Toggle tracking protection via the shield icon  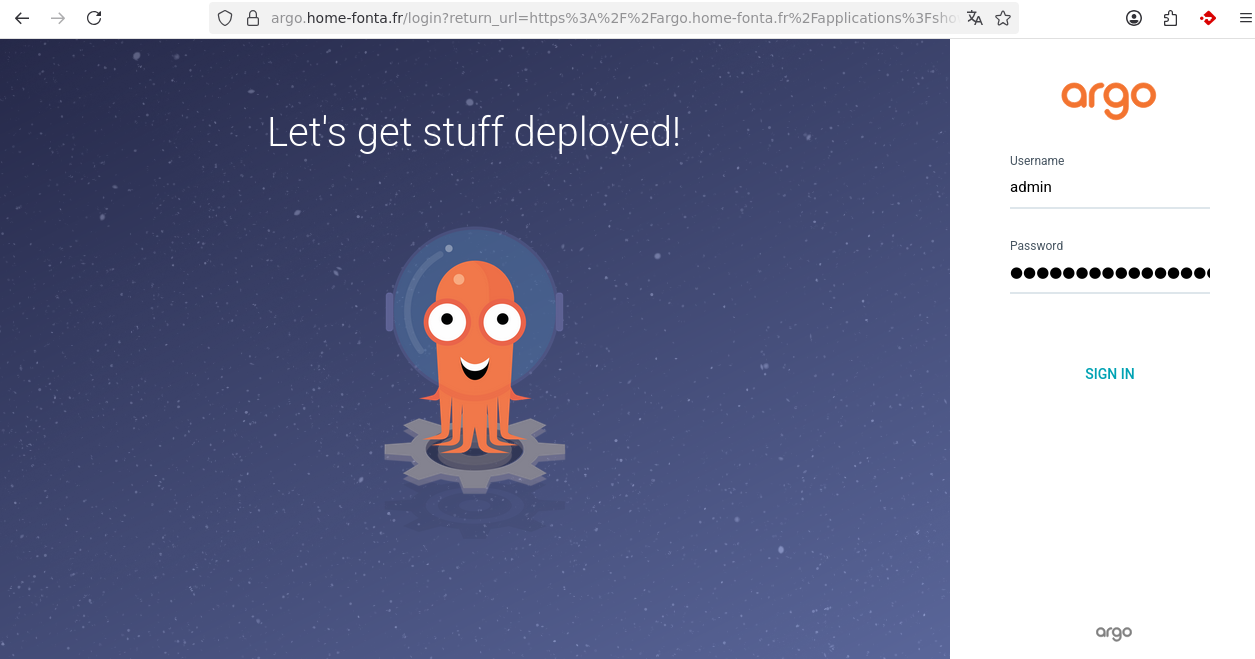pyautogui.click(x=224, y=17)
